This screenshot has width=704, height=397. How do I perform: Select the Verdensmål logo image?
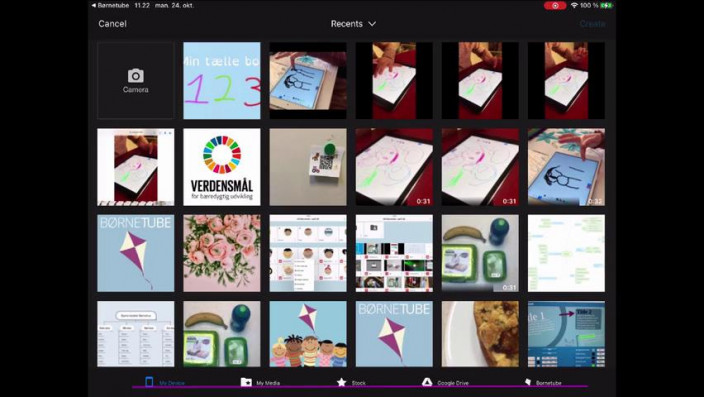pyautogui.click(x=222, y=167)
